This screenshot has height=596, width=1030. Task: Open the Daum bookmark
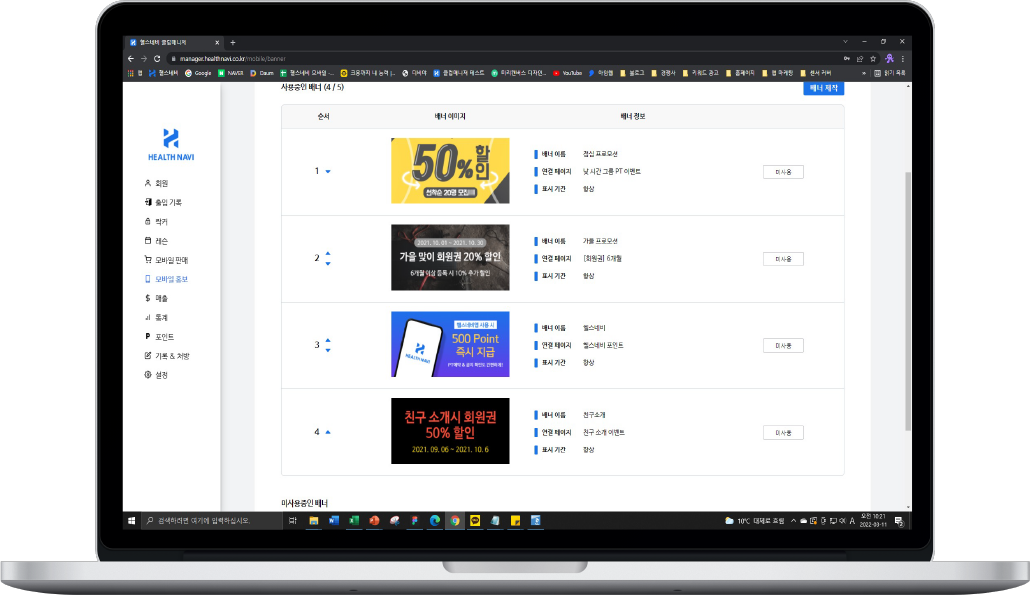pos(261,73)
